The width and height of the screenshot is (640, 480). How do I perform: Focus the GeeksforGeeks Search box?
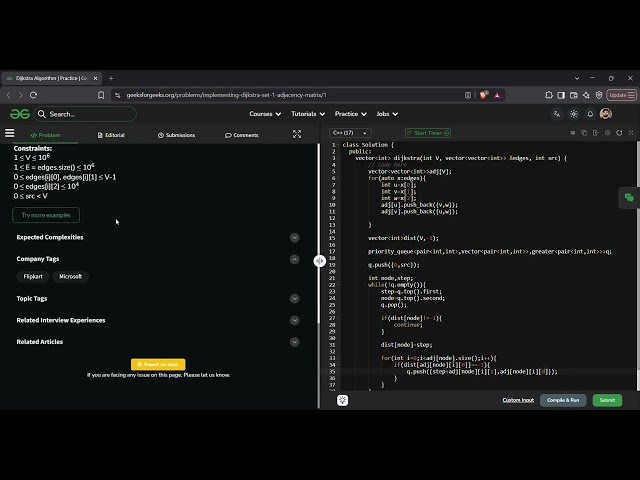pyautogui.click(x=85, y=114)
